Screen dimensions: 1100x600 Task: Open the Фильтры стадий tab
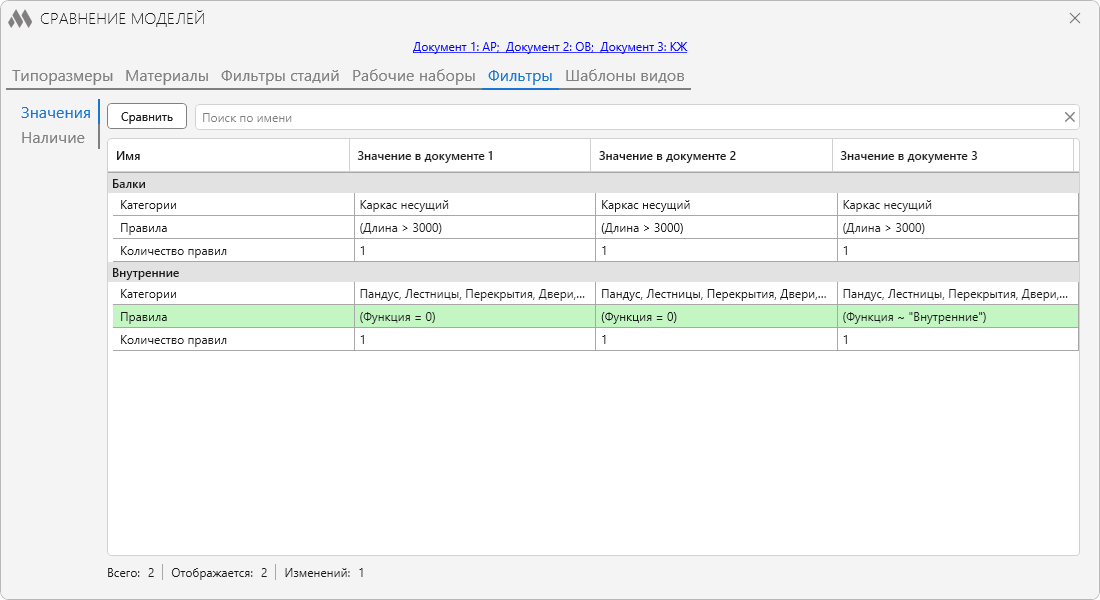pos(280,76)
